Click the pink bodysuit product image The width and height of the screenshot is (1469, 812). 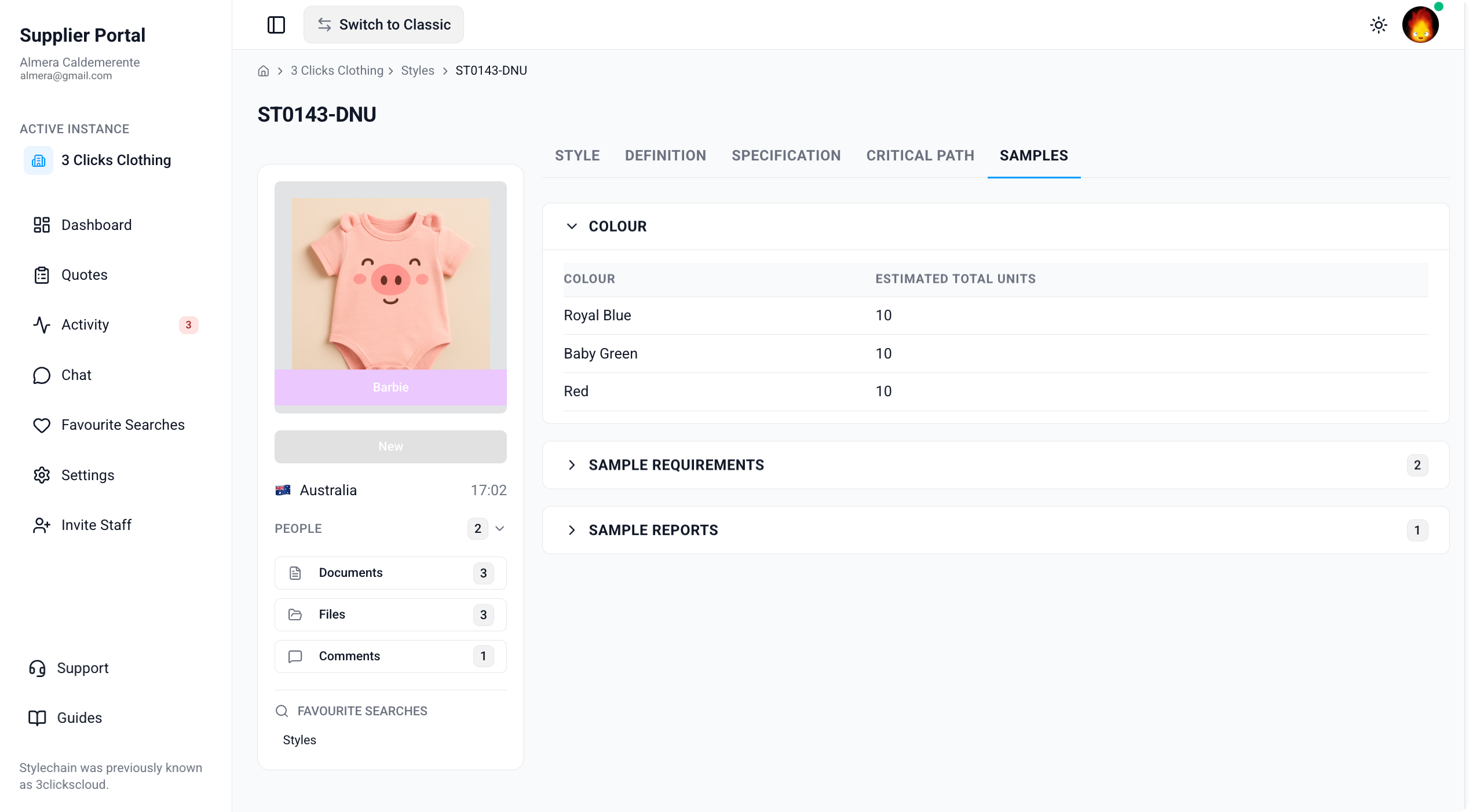[x=390, y=284]
